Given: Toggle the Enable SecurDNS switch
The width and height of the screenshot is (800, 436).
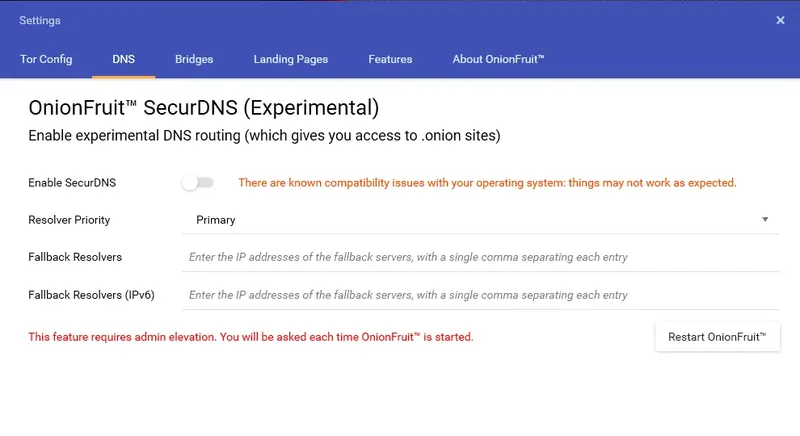Looking at the screenshot, I should pyautogui.click(x=198, y=183).
